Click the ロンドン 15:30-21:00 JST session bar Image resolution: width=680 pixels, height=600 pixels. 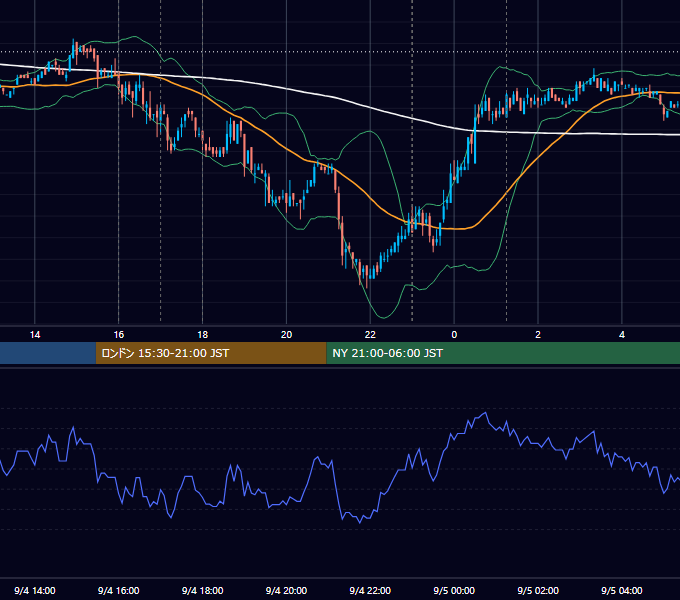point(211,353)
